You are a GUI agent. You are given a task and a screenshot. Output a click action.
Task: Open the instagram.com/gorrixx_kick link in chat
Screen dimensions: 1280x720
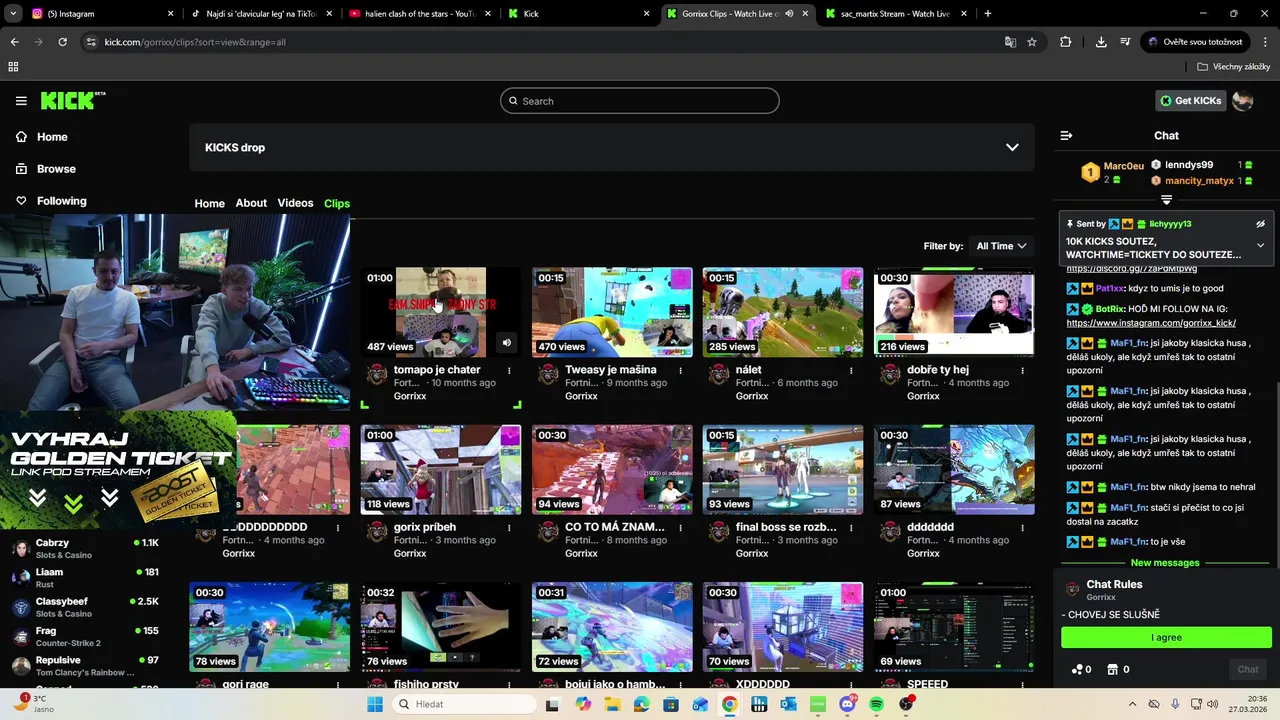tap(1151, 323)
